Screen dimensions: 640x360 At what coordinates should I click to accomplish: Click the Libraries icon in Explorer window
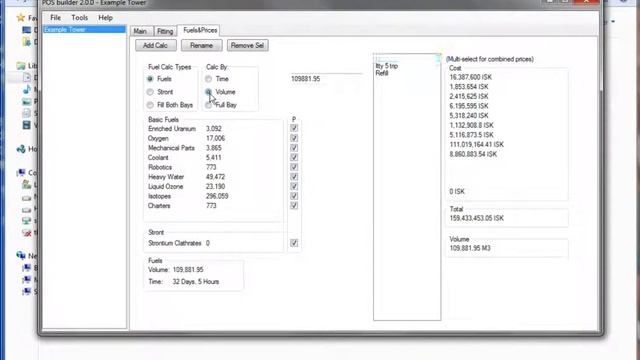[21, 66]
